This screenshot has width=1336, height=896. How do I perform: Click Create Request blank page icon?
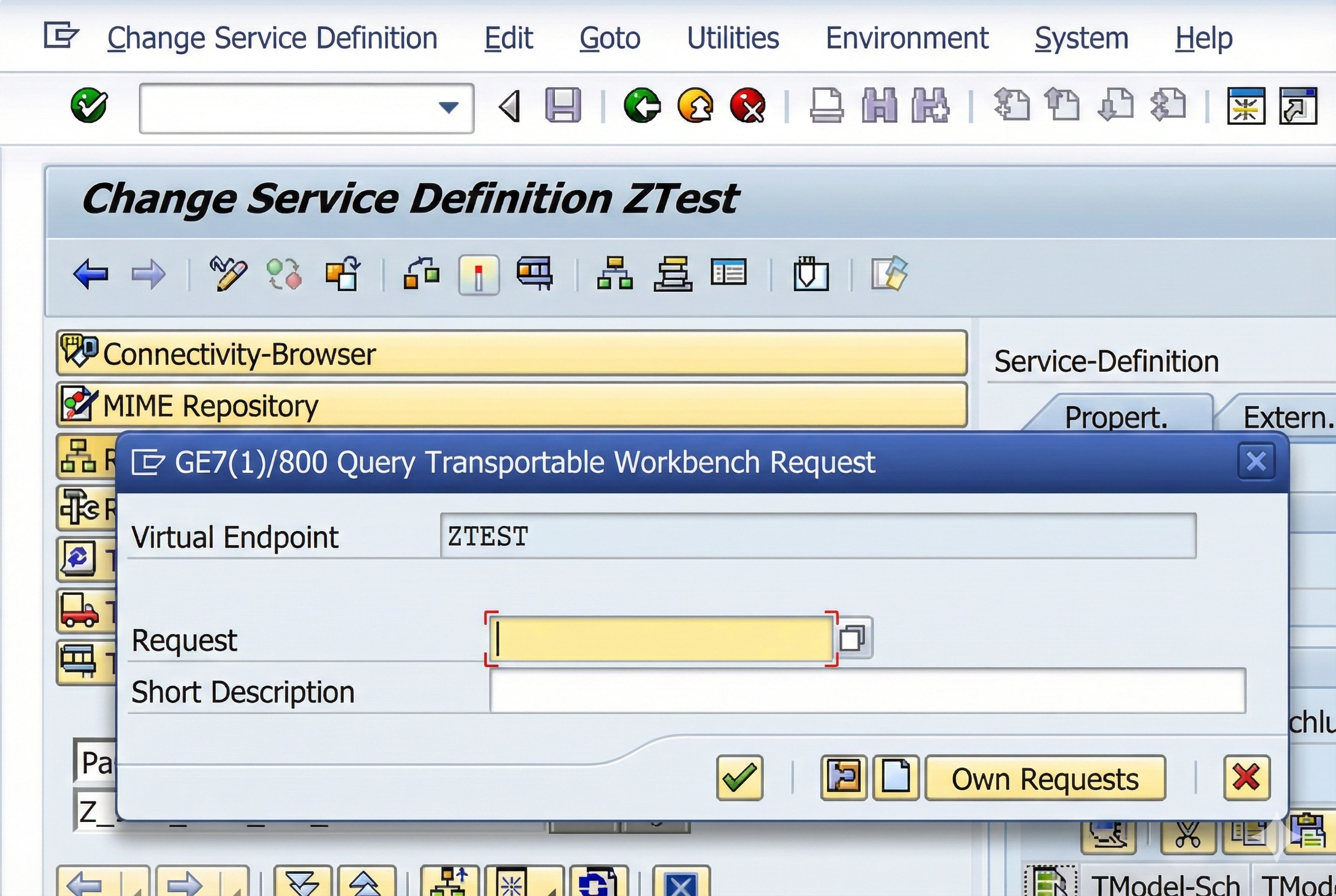tap(895, 778)
